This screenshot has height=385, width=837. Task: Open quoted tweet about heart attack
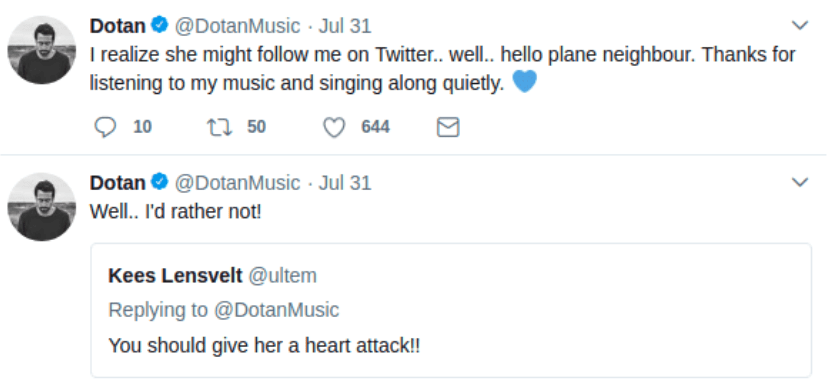coord(451,310)
